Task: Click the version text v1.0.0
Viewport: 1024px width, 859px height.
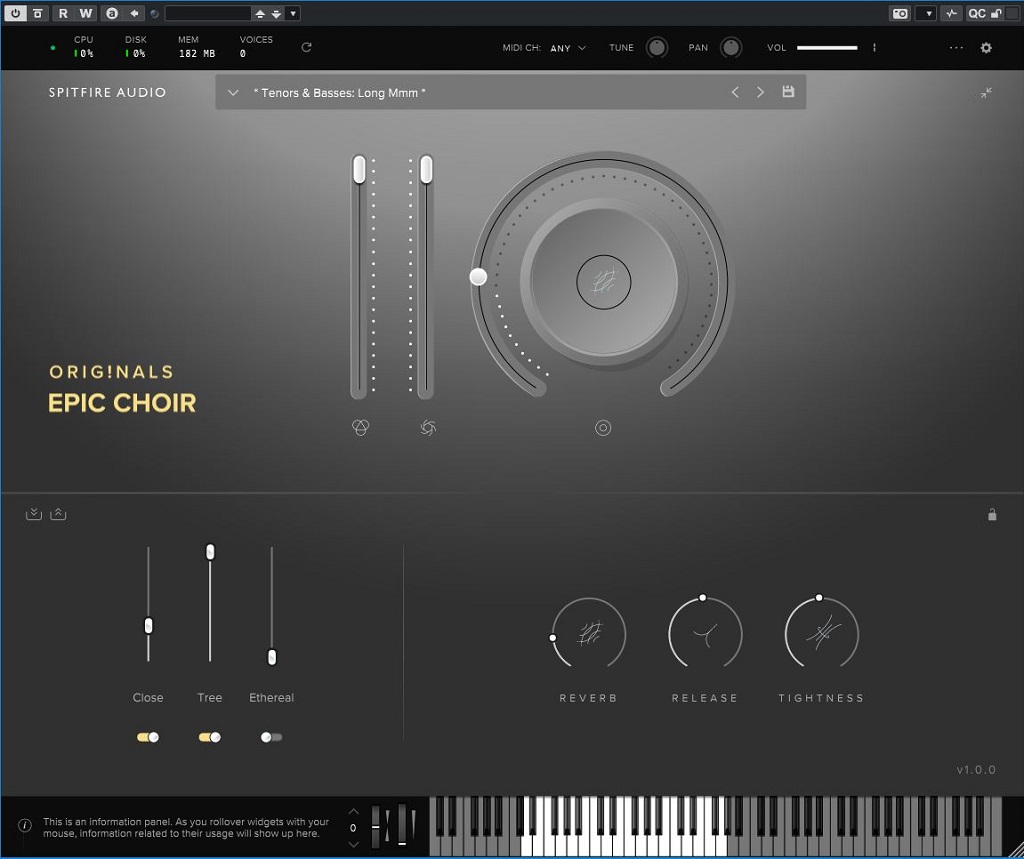Action: click(x=976, y=770)
